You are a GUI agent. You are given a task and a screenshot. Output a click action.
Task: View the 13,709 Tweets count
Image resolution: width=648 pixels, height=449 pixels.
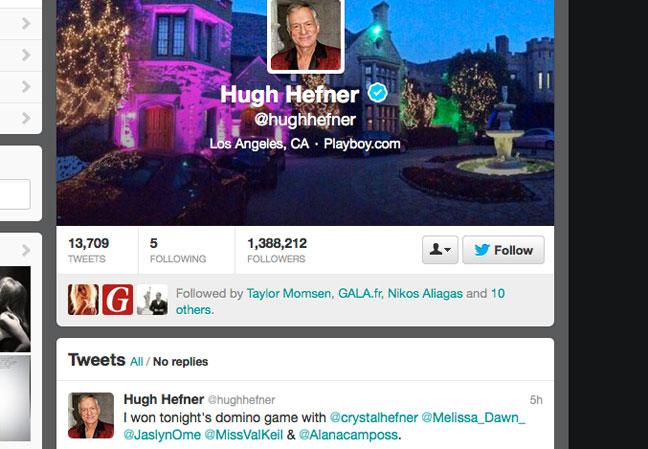88,250
